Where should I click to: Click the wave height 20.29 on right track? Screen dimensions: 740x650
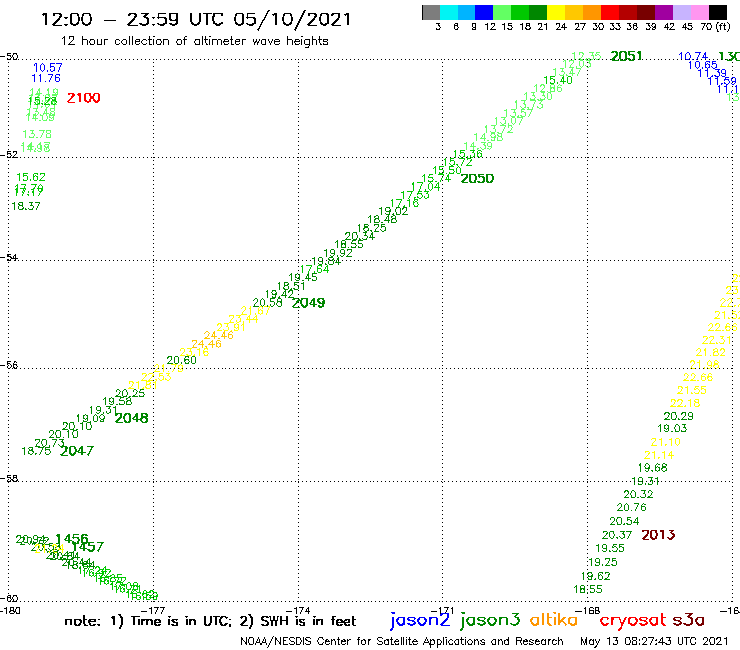pos(678,416)
